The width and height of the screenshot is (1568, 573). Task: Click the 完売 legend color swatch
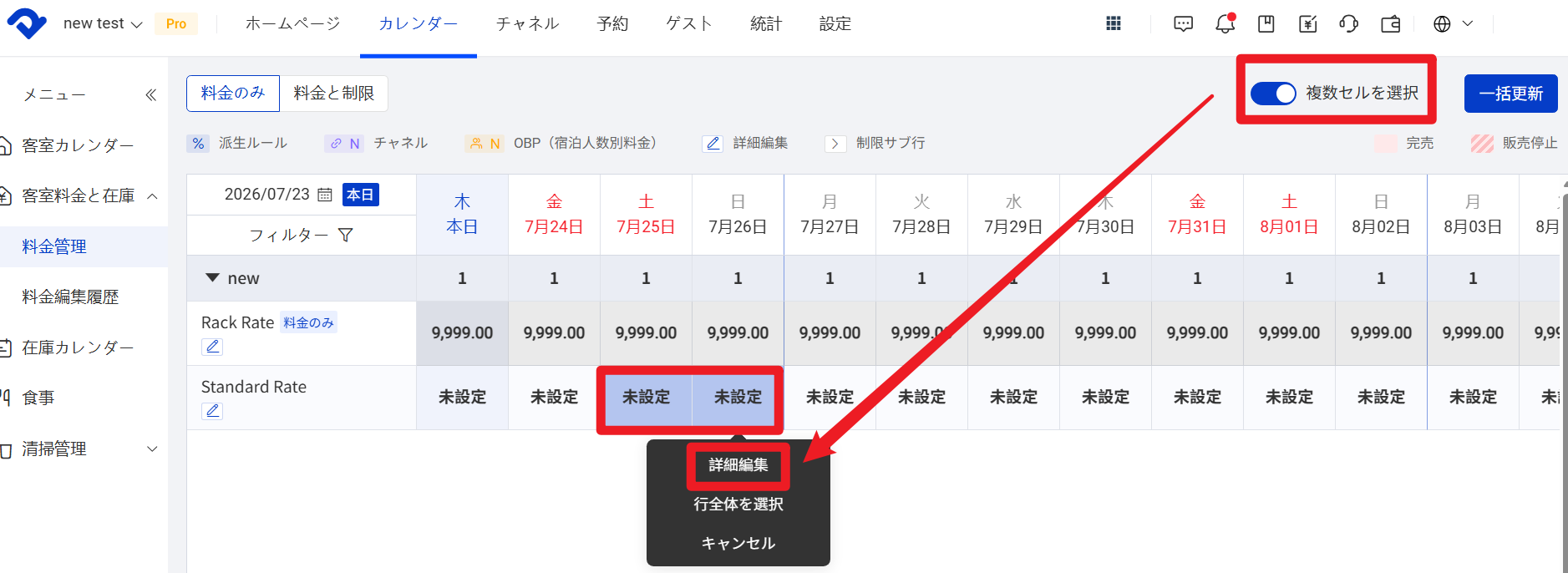tap(1386, 144)
